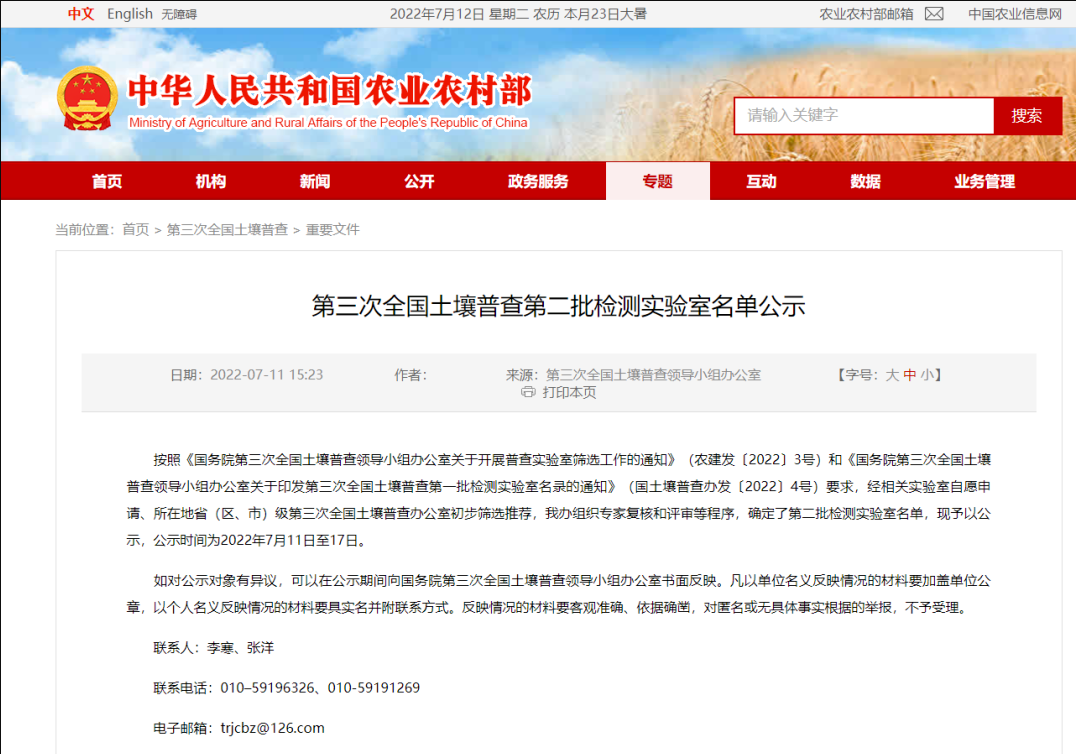This screenshot has height=754, width=1076.
Task: Open 农业农村部邮箱 mailbox link
Action: pos(866,14)
